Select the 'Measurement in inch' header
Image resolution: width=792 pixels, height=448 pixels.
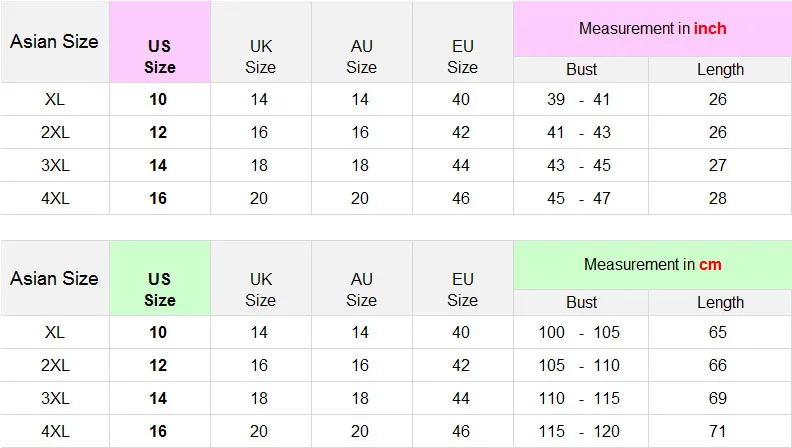pos(652,29)
